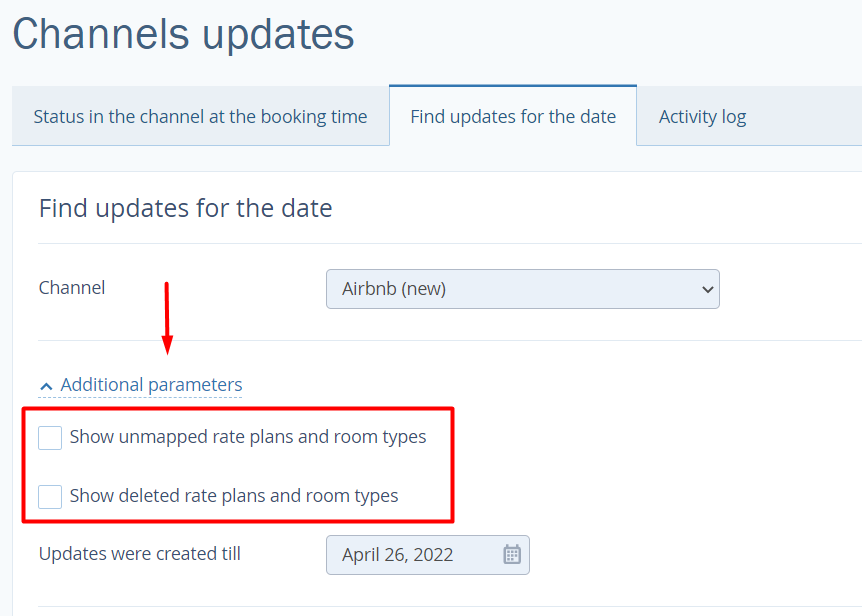The image size is (862, 616).
Task: Enable Show unmapped rate plans checkbox
Action: [x=50, y=438]
